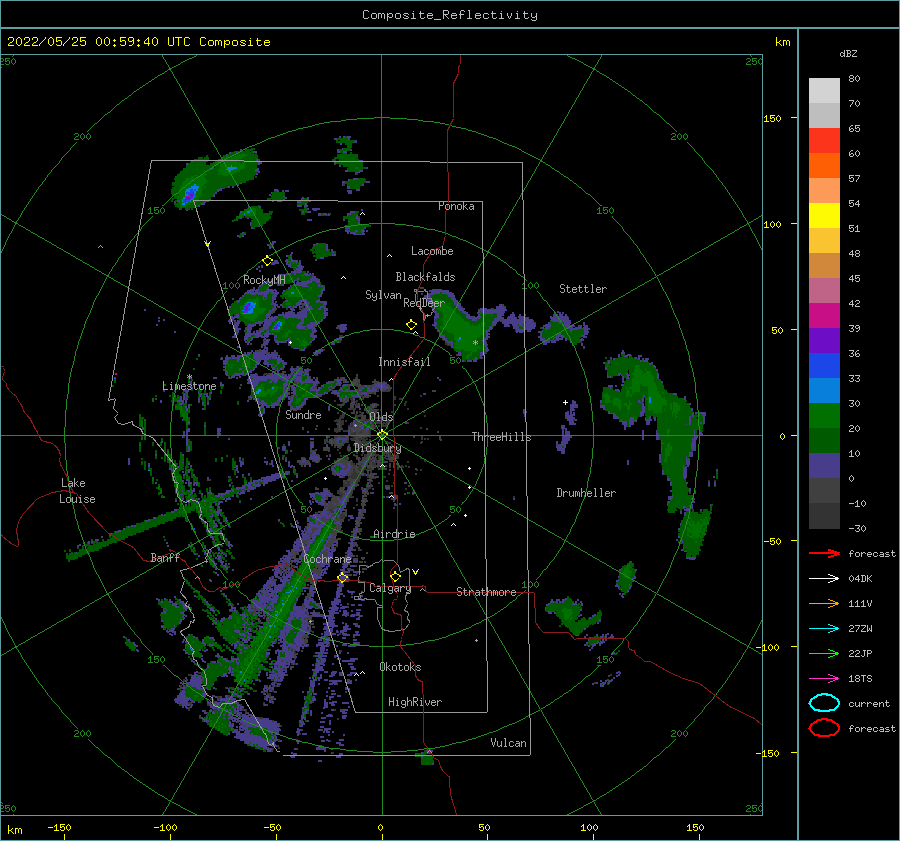Click the Sylvan label on the map
Viewport: 900px width, 841px height.
click(x=383, y=295)
